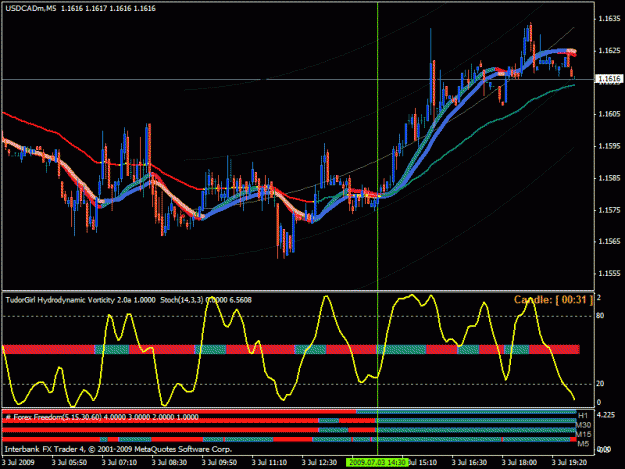
Task: Click the 3 Jul 05:50 time axis label
Action: pos(69,463)
